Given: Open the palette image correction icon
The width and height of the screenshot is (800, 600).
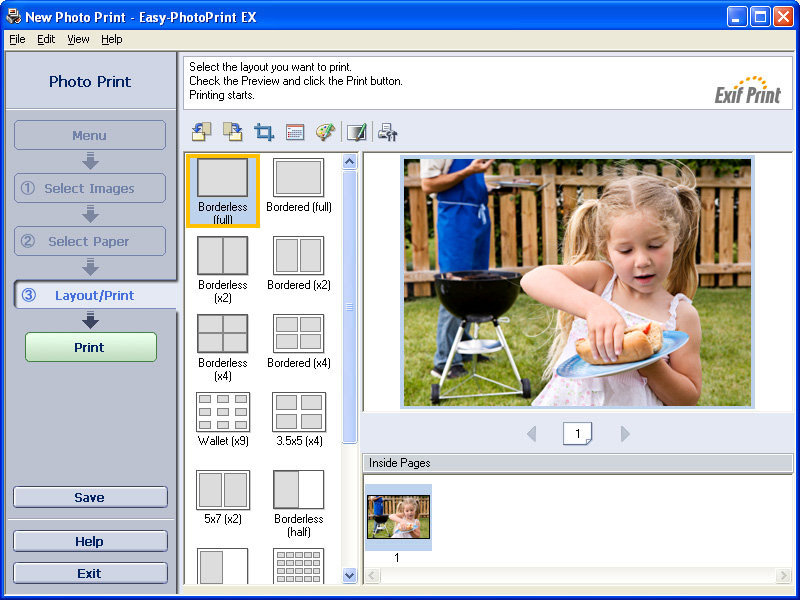Looking at the screenshot, I should pos(325,132).
